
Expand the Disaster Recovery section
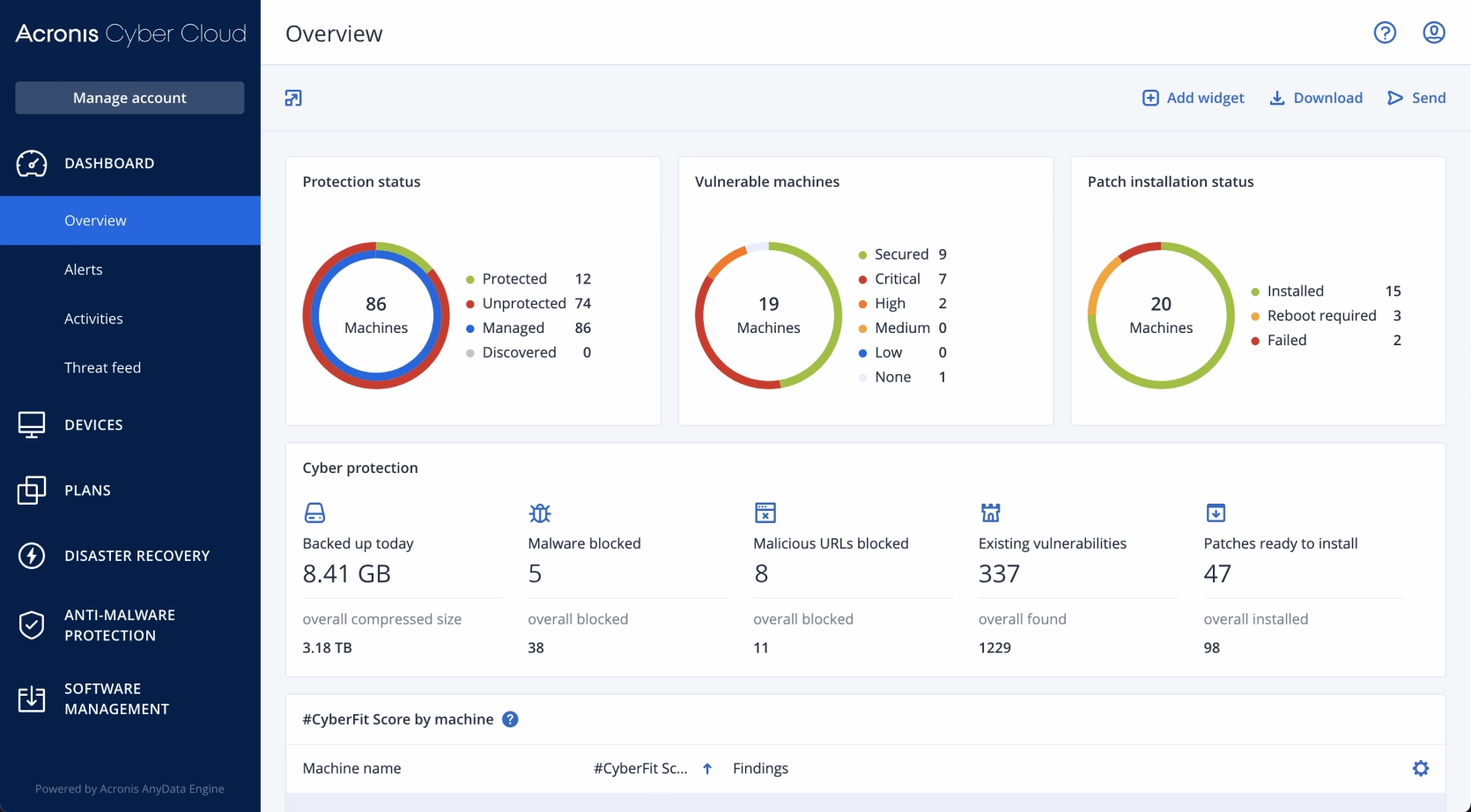(x=137, y=556)
